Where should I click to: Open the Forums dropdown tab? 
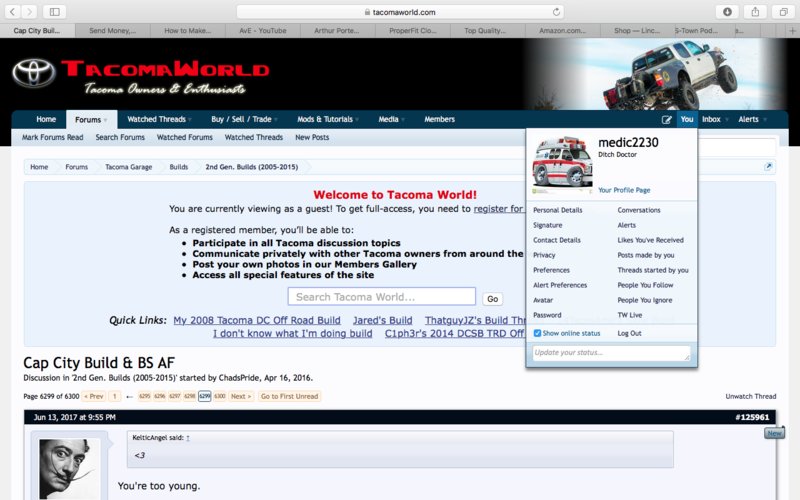[x=91, y=119]
